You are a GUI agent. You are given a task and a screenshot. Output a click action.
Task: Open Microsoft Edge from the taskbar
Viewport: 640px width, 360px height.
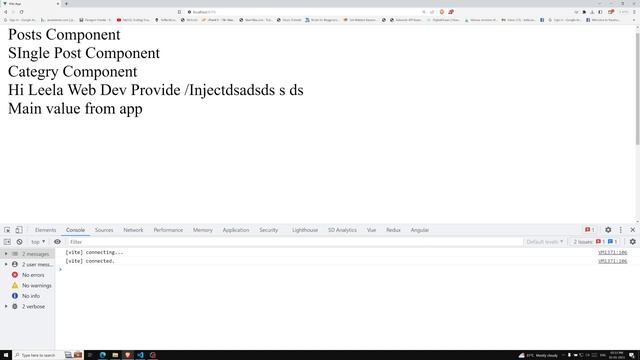(x=102, y=355)
